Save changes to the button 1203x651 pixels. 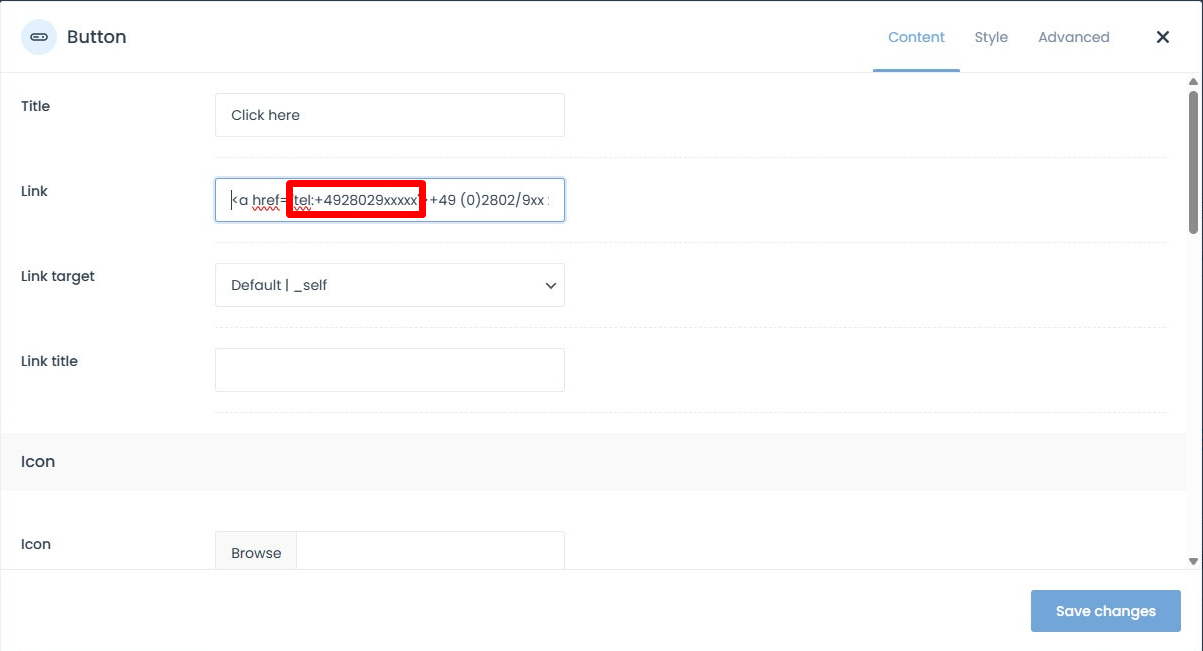tap(1105, 611)
